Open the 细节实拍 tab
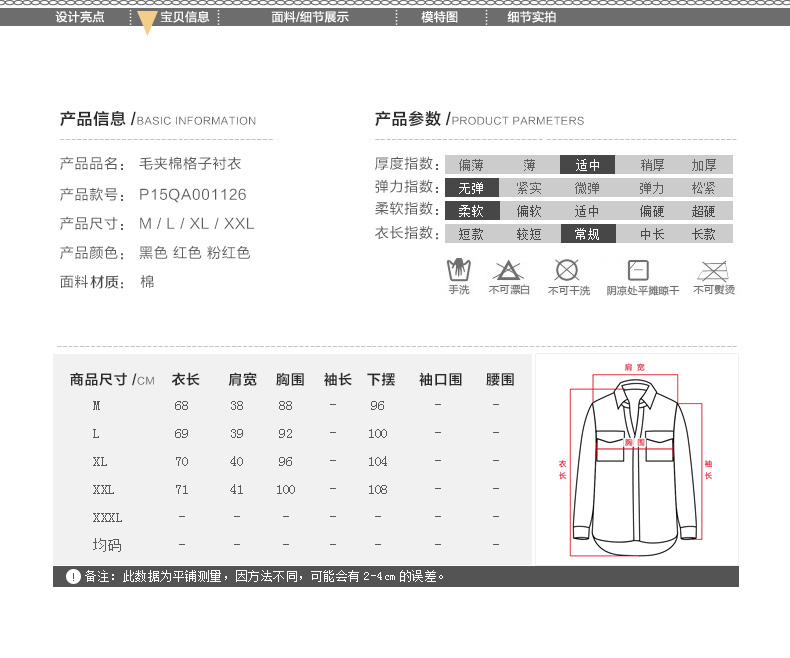 [x=532, y=17]
